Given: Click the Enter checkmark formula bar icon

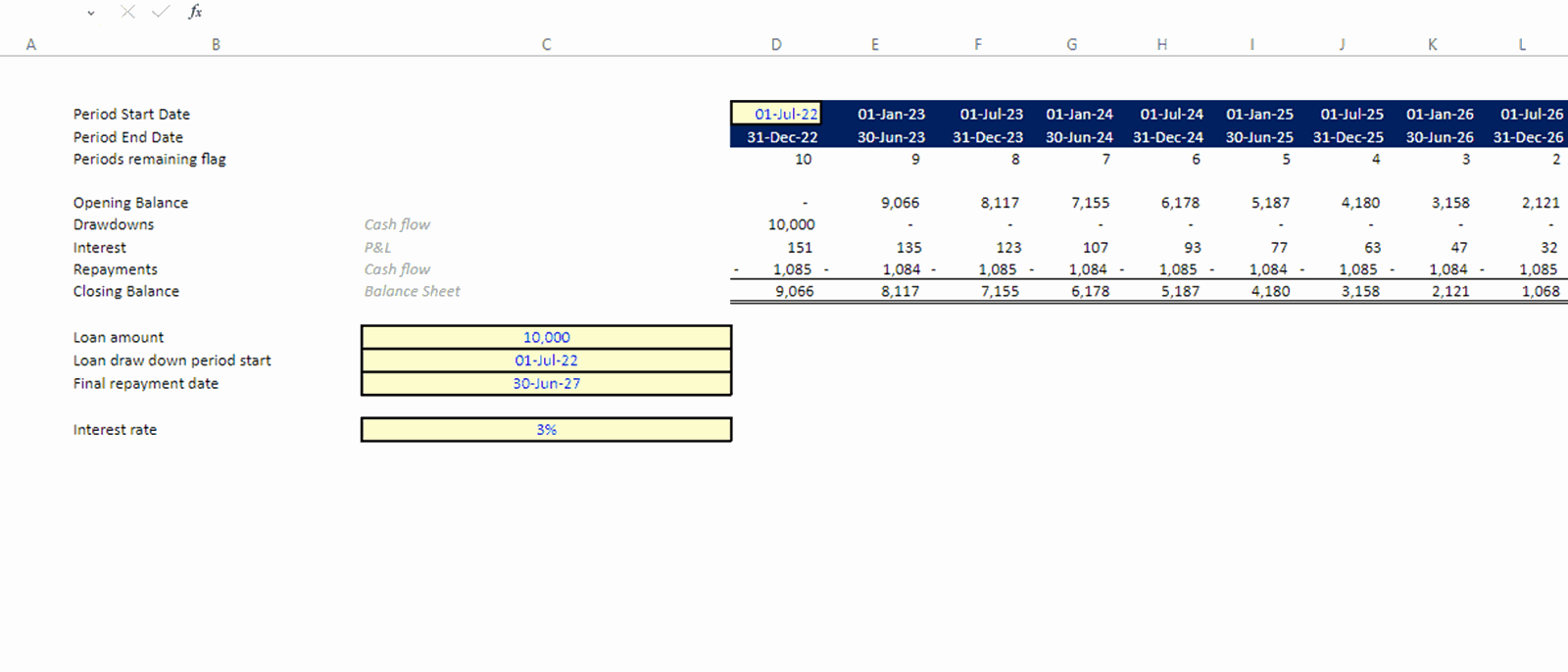Looking at the screenshot, I should point(161,12).
